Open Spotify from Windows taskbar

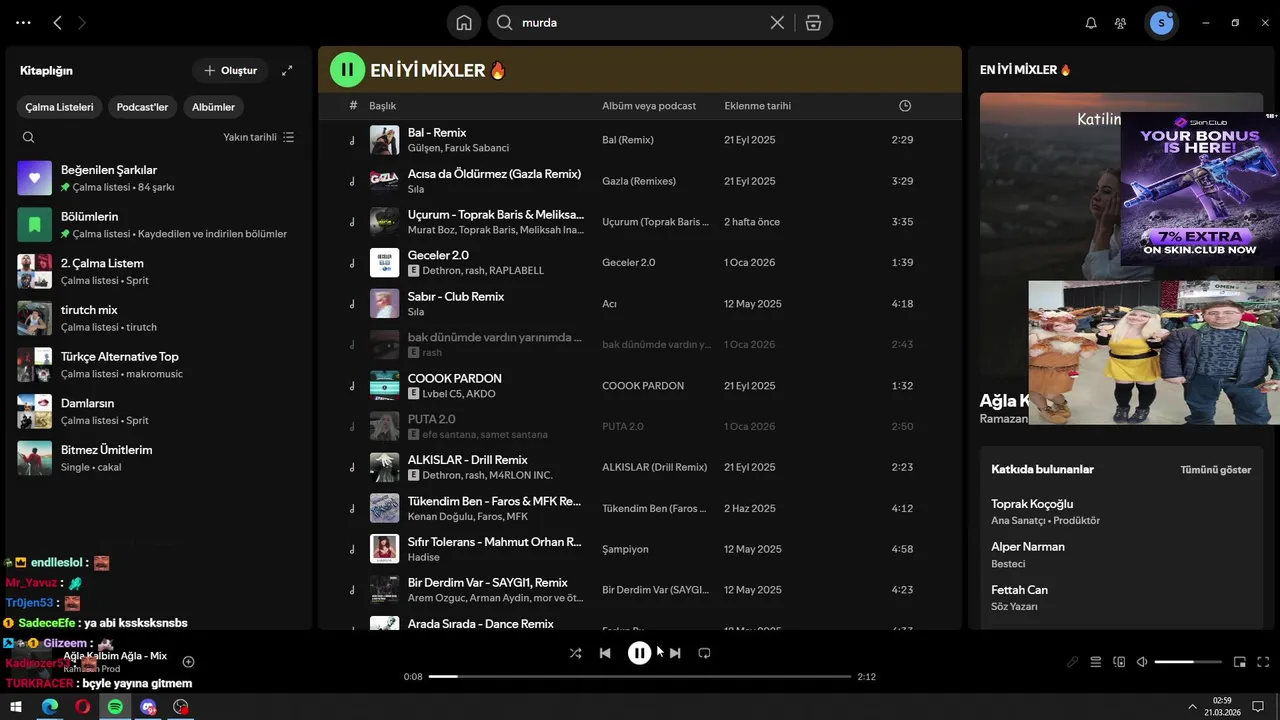pos(115,706)
